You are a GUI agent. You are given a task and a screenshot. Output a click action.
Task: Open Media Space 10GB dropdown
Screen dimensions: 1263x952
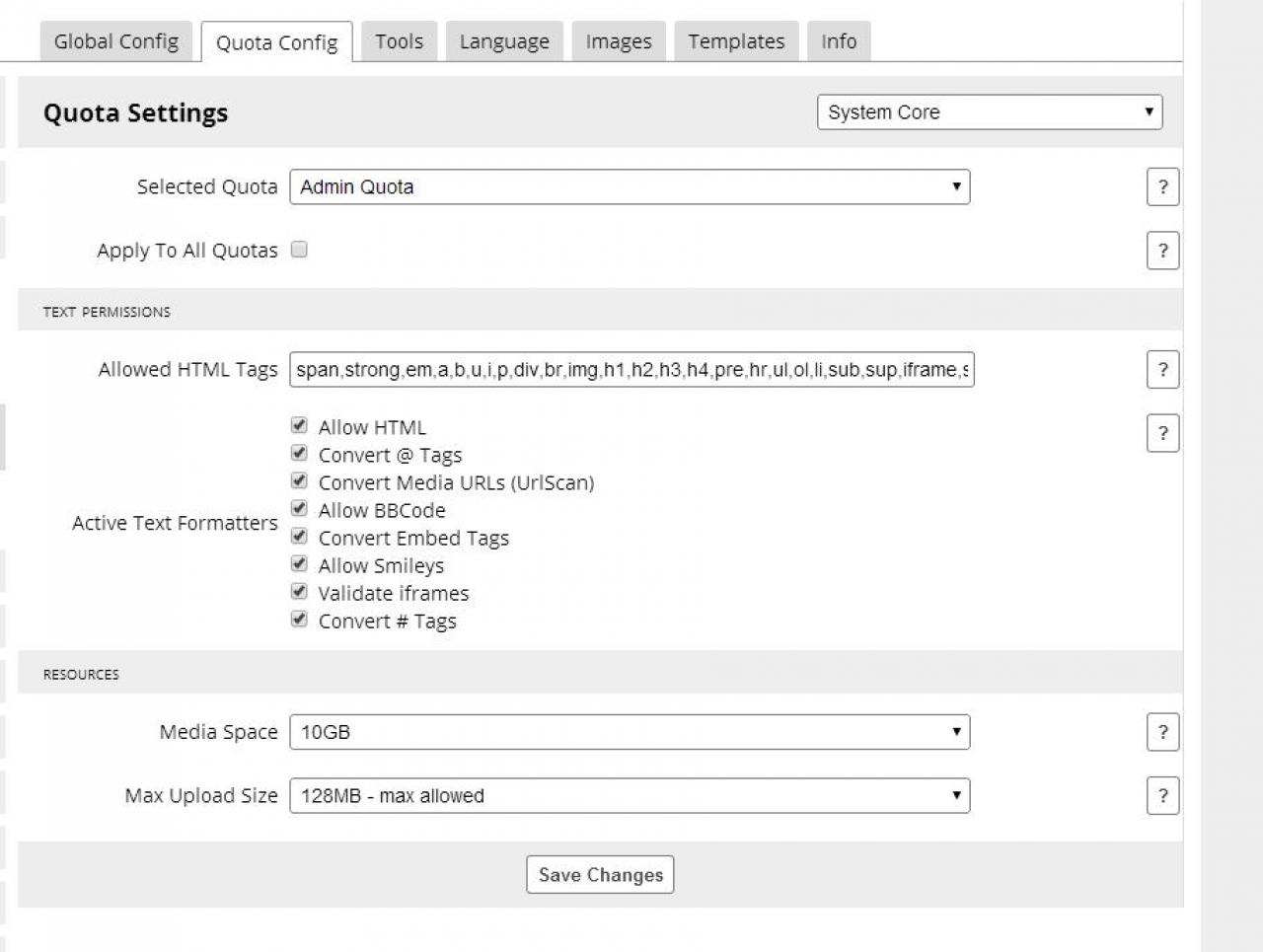(x=630, y=732)
